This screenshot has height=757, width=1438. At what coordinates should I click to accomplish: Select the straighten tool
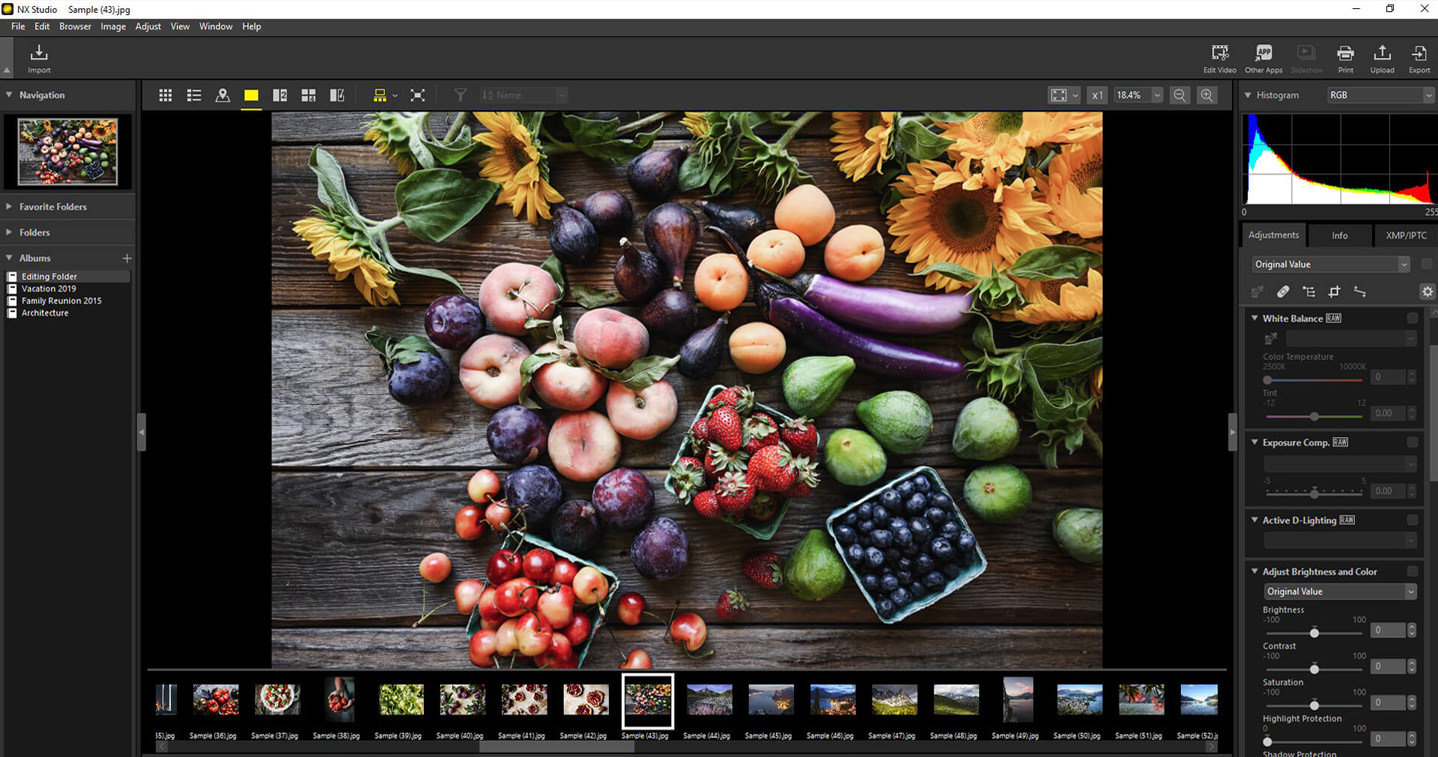coord(1360,291)
